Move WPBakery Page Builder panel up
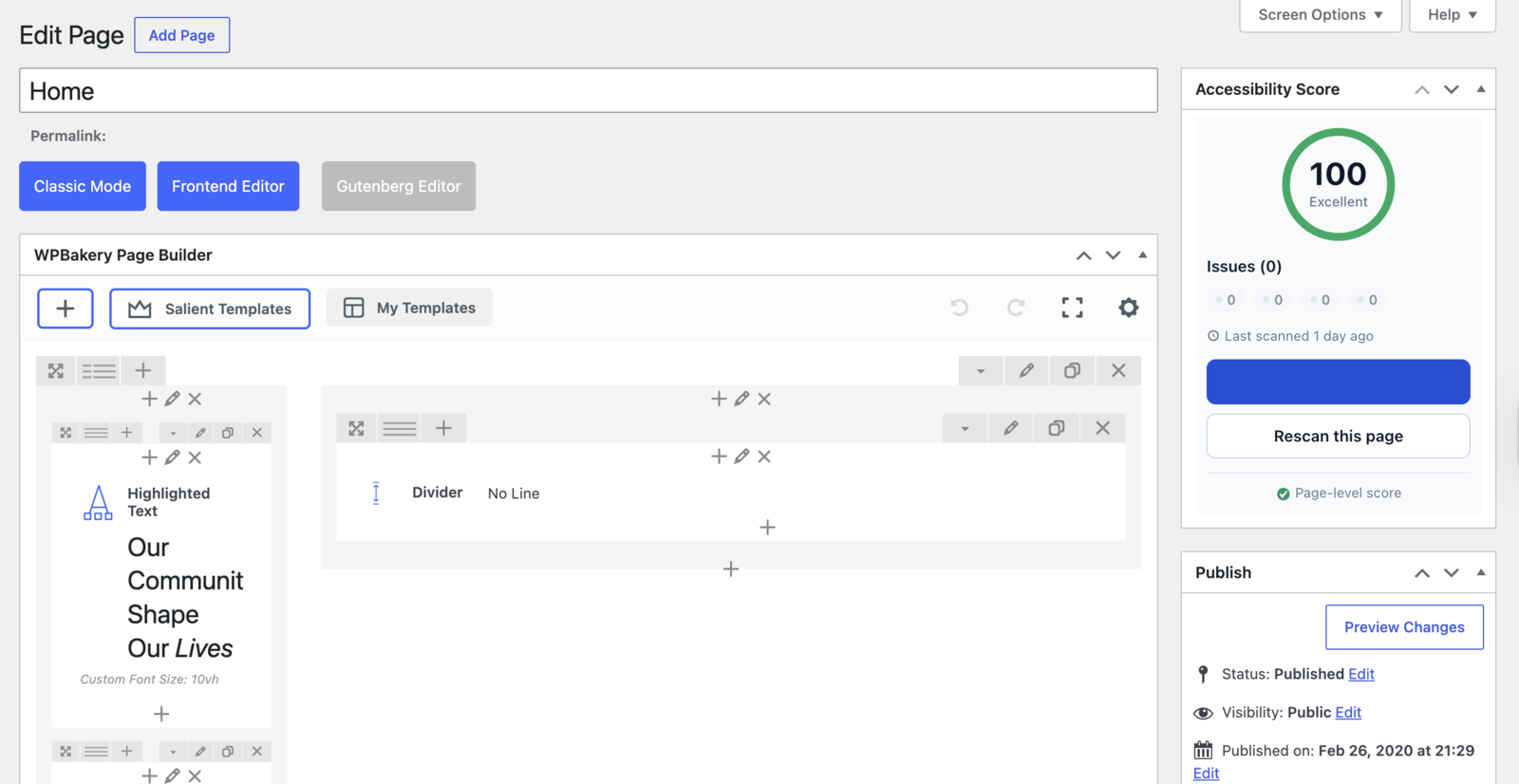Screen dimensions: 1519x784 point(1084,255)
